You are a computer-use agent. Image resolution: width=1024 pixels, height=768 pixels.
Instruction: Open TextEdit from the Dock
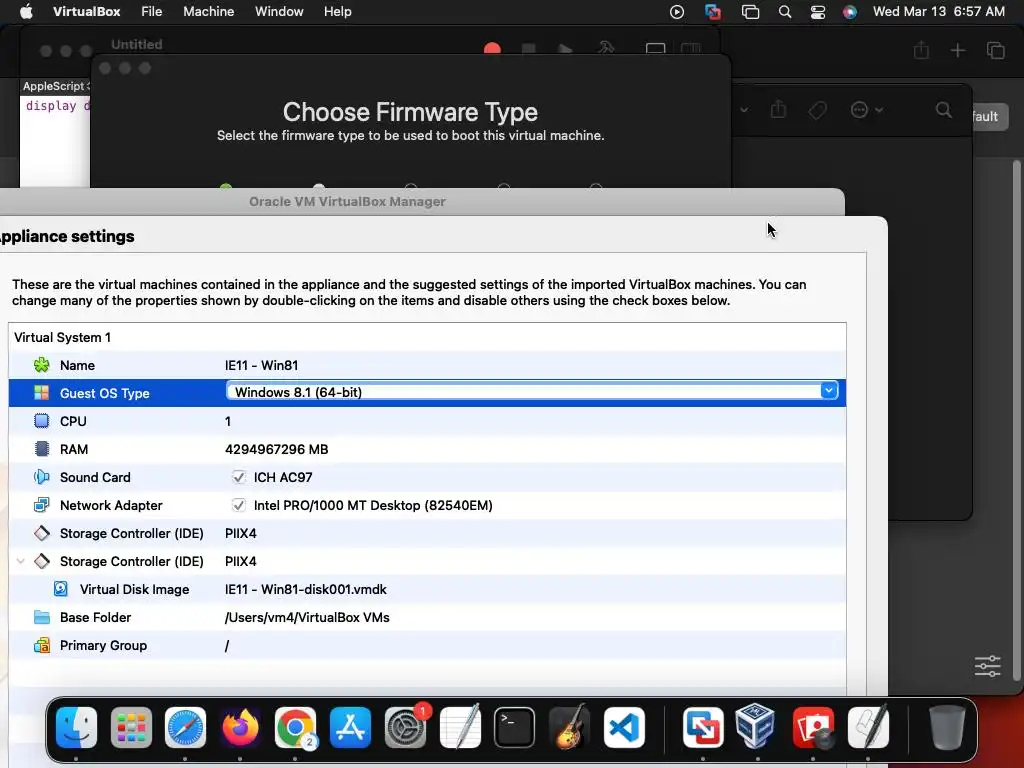(460, 727)
